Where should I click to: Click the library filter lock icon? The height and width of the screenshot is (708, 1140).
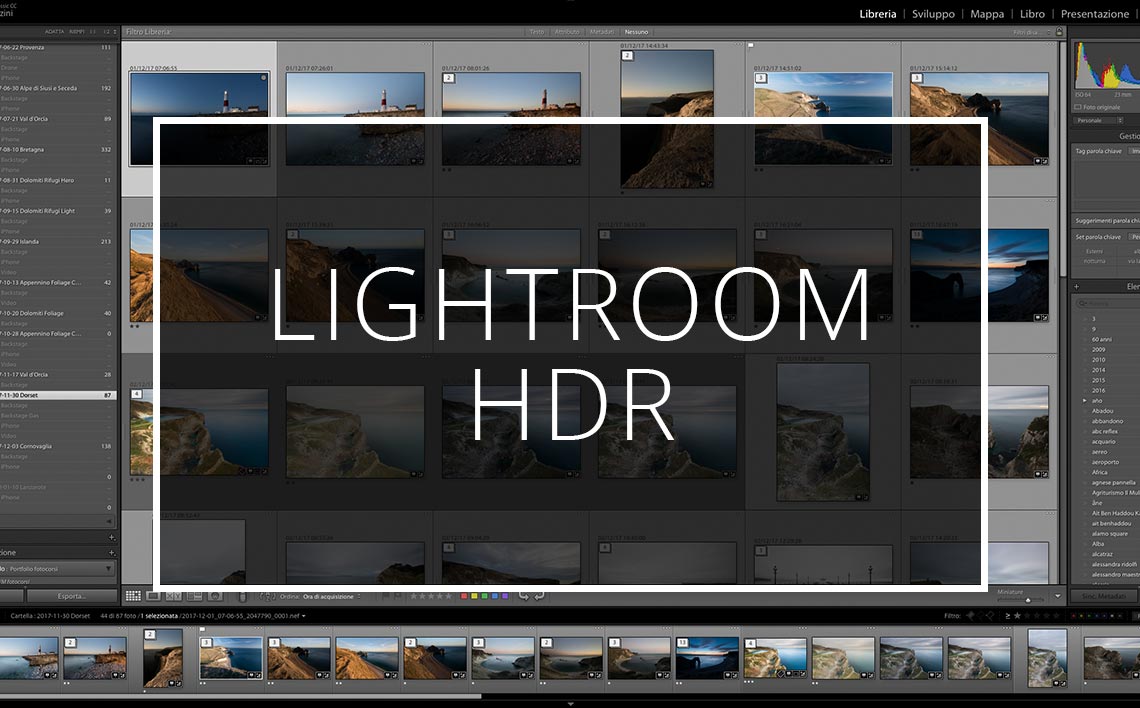pos(1059,32)
